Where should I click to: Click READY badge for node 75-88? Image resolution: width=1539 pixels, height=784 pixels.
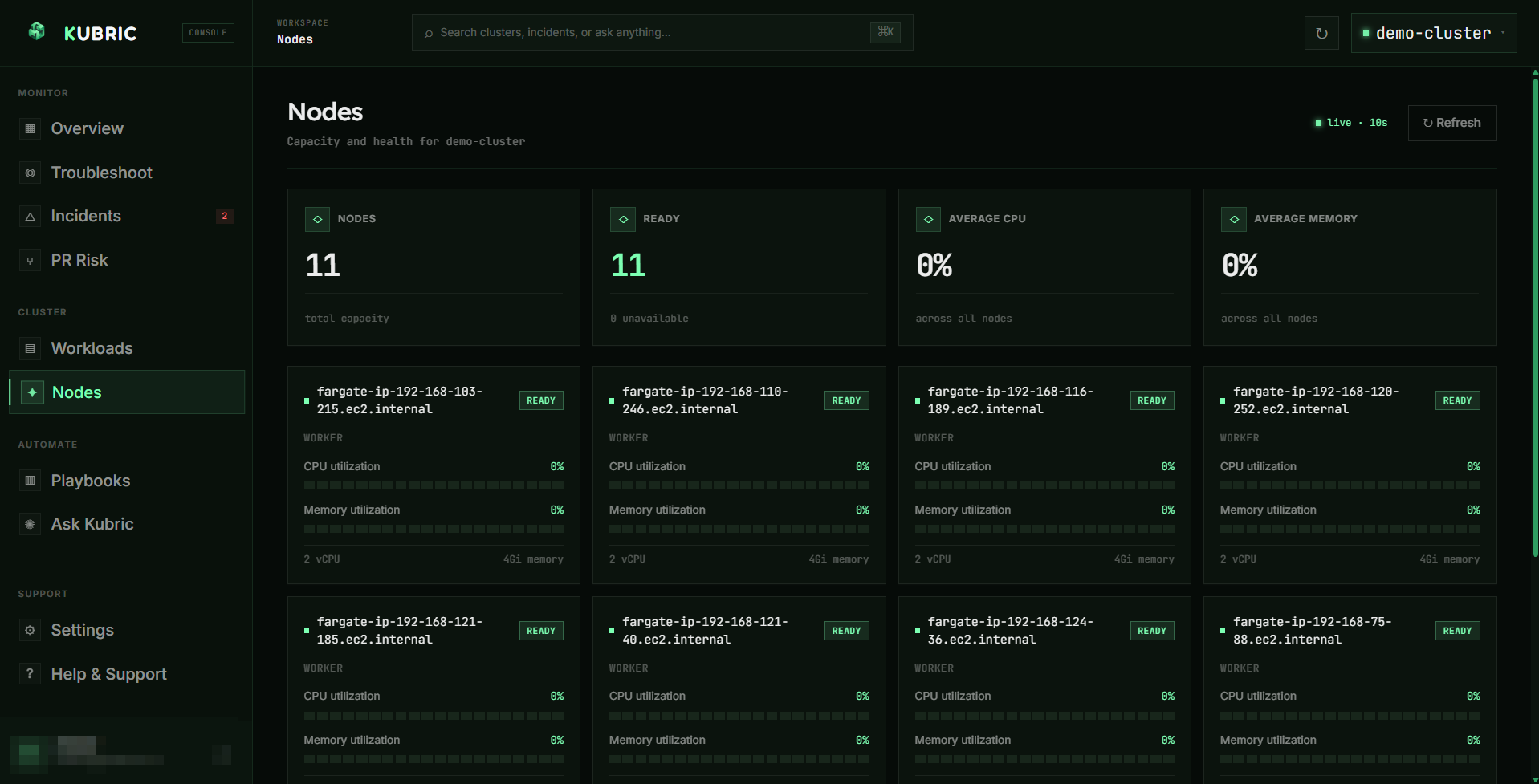(1458, 631)
